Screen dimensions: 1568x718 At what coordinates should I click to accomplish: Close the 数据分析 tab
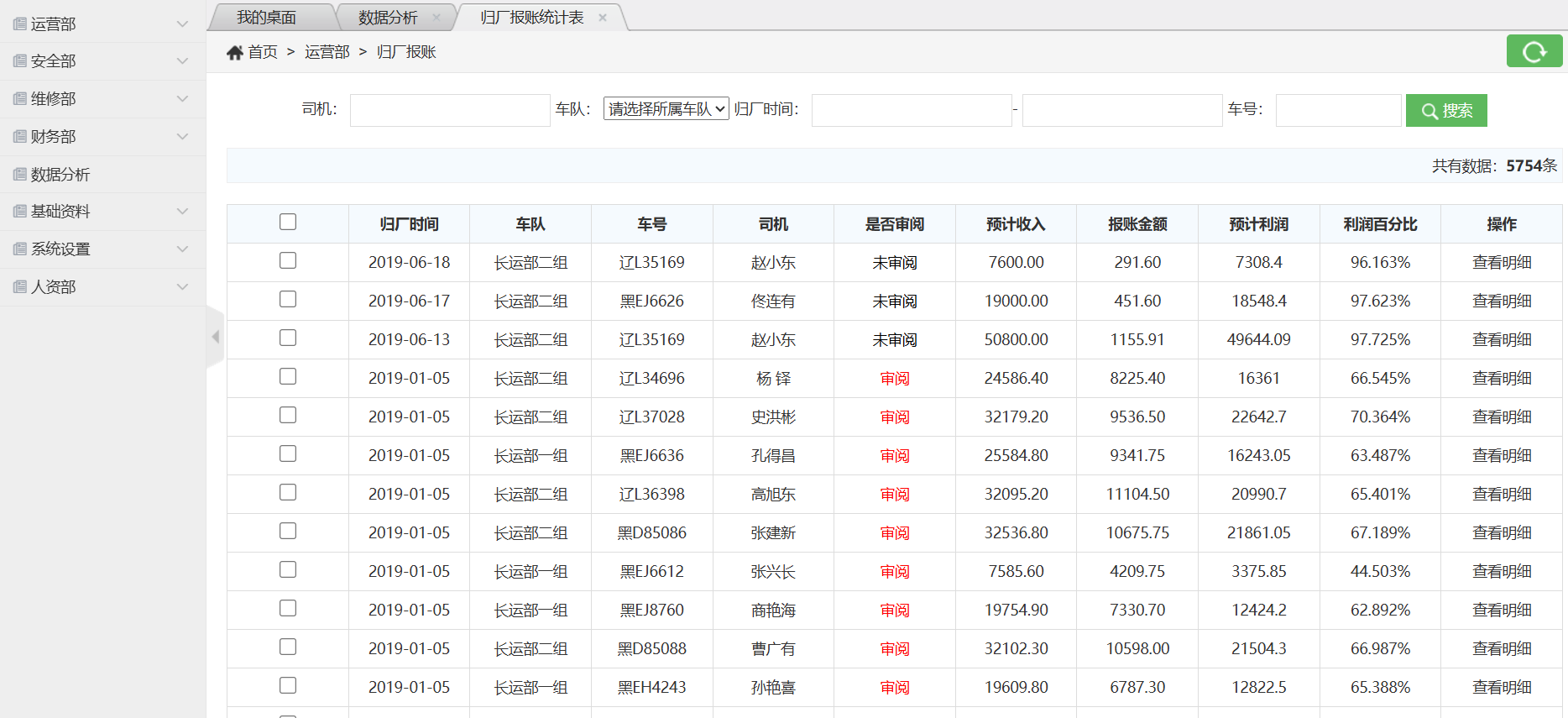(x=436, y=18)
